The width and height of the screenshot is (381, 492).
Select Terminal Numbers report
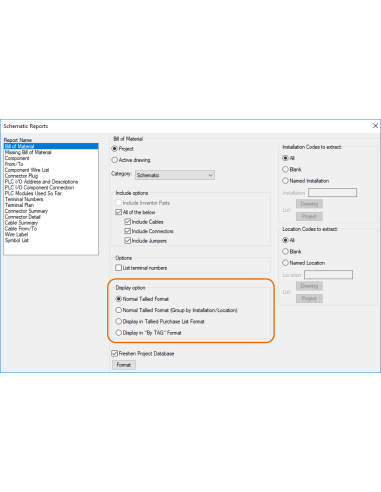[x=24, y=199]
